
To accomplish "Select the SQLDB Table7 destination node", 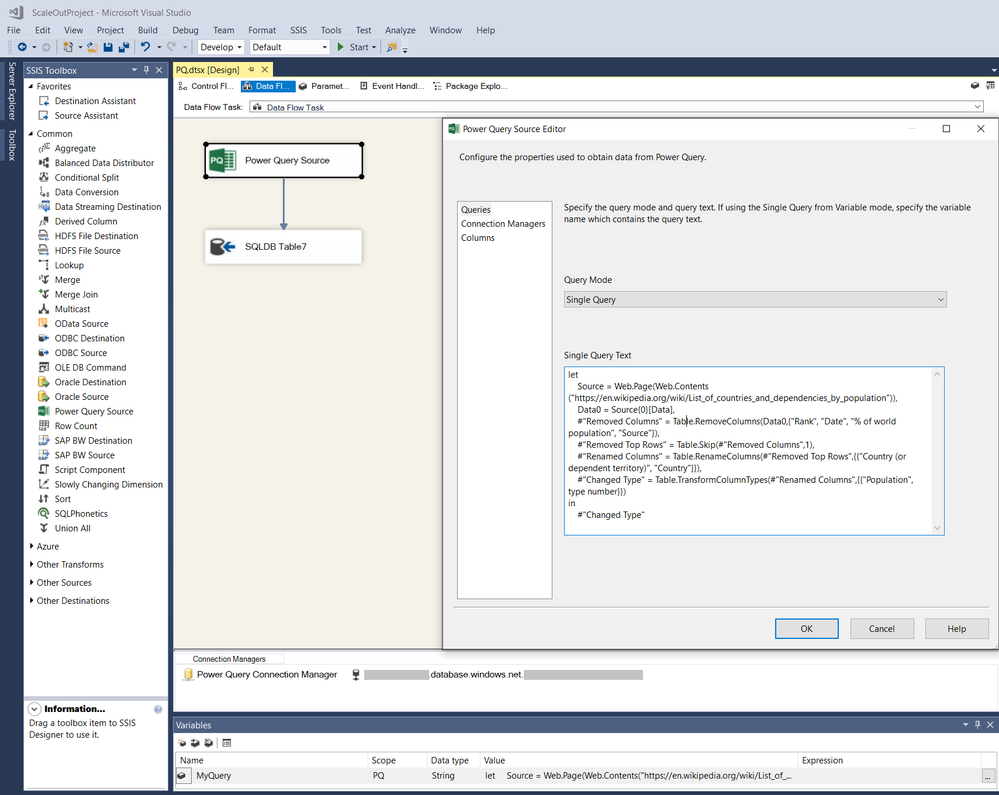I will pos(284,247).
